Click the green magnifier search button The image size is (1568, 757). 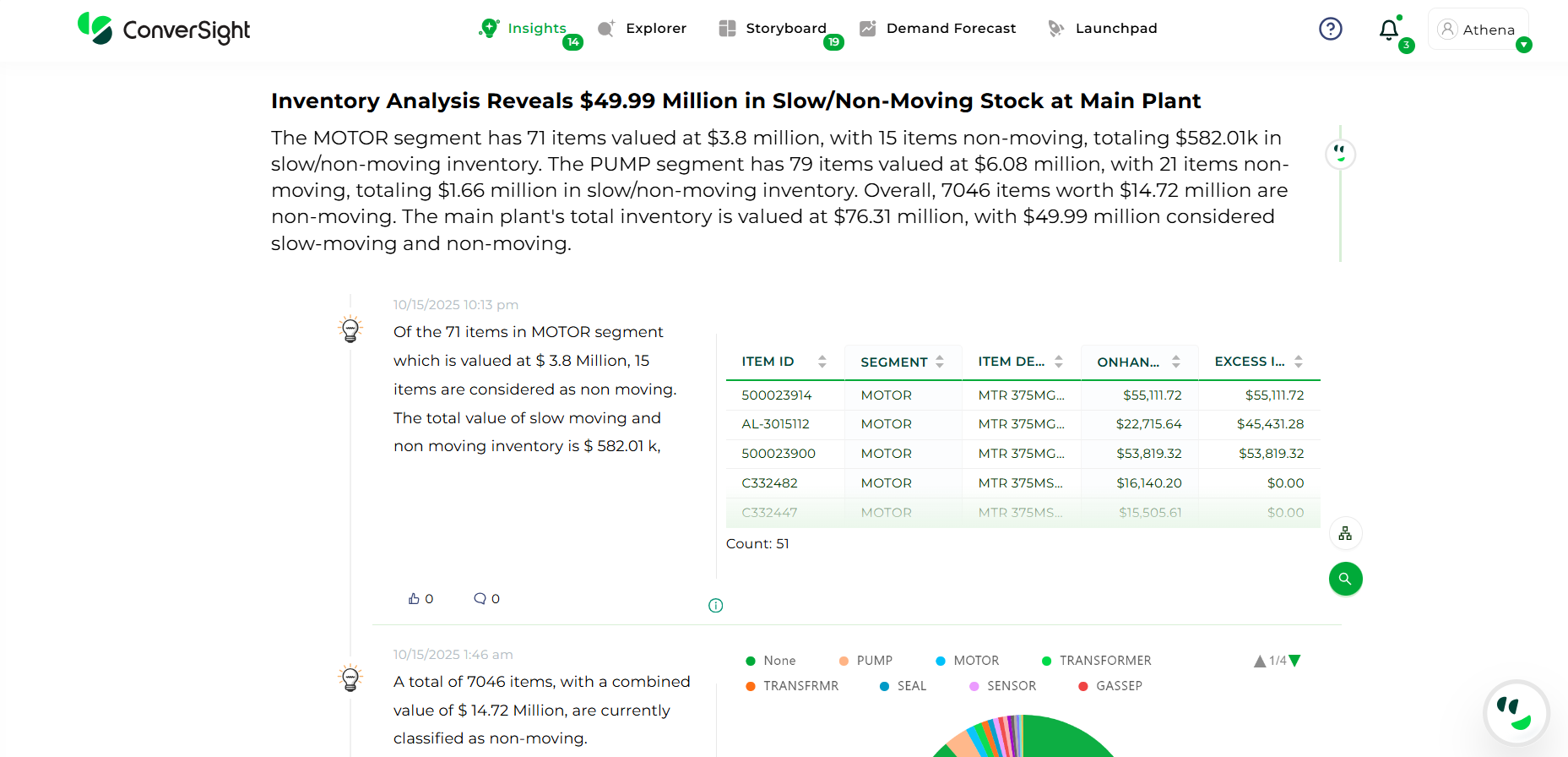point(1345,579)
